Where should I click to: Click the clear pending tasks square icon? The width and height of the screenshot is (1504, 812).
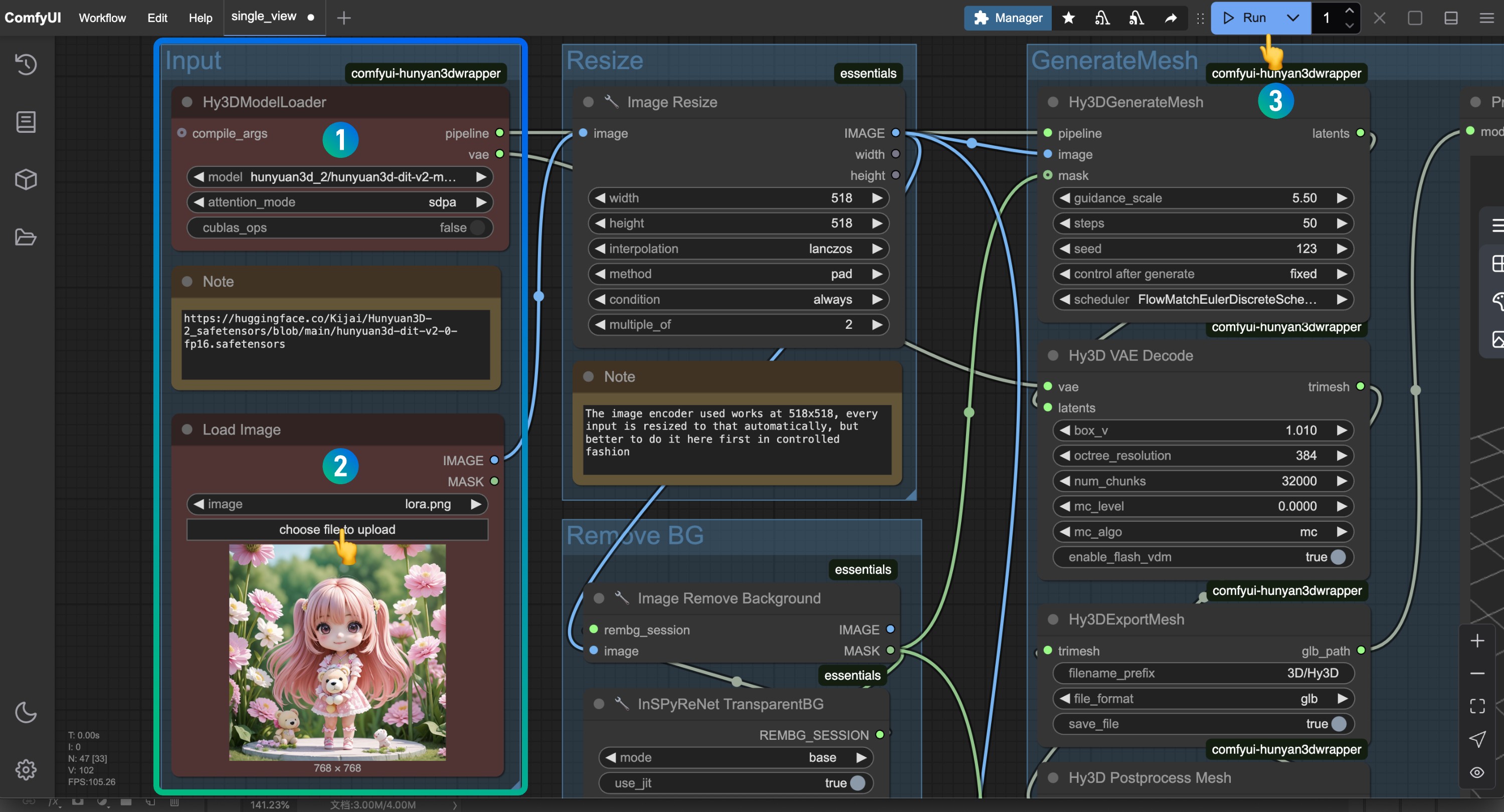tap(1415, 18)
